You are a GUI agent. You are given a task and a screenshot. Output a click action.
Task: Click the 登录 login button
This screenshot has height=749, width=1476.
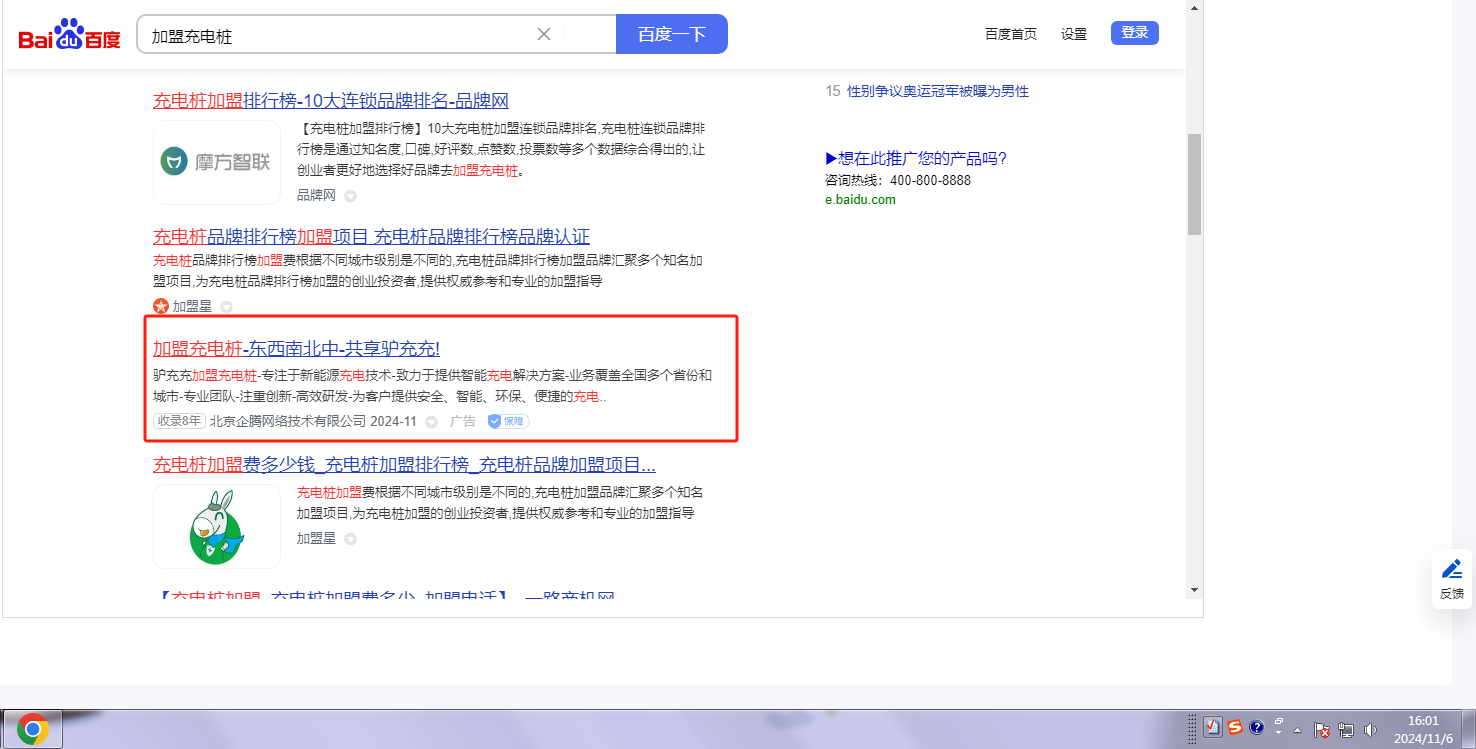point(1134,33)
